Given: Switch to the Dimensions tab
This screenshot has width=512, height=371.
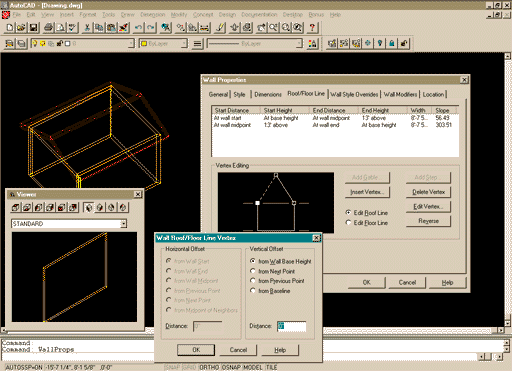Looking at the screenshot, I should 268,94.
